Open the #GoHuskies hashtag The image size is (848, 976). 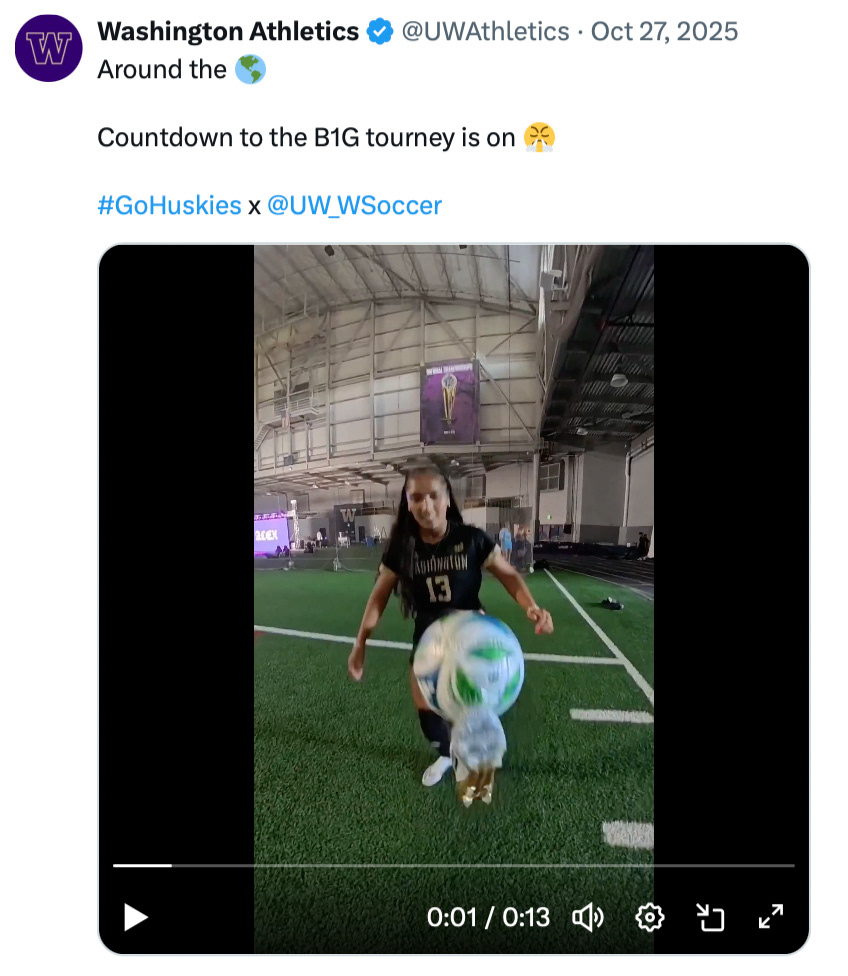click(x=169, y=206)
